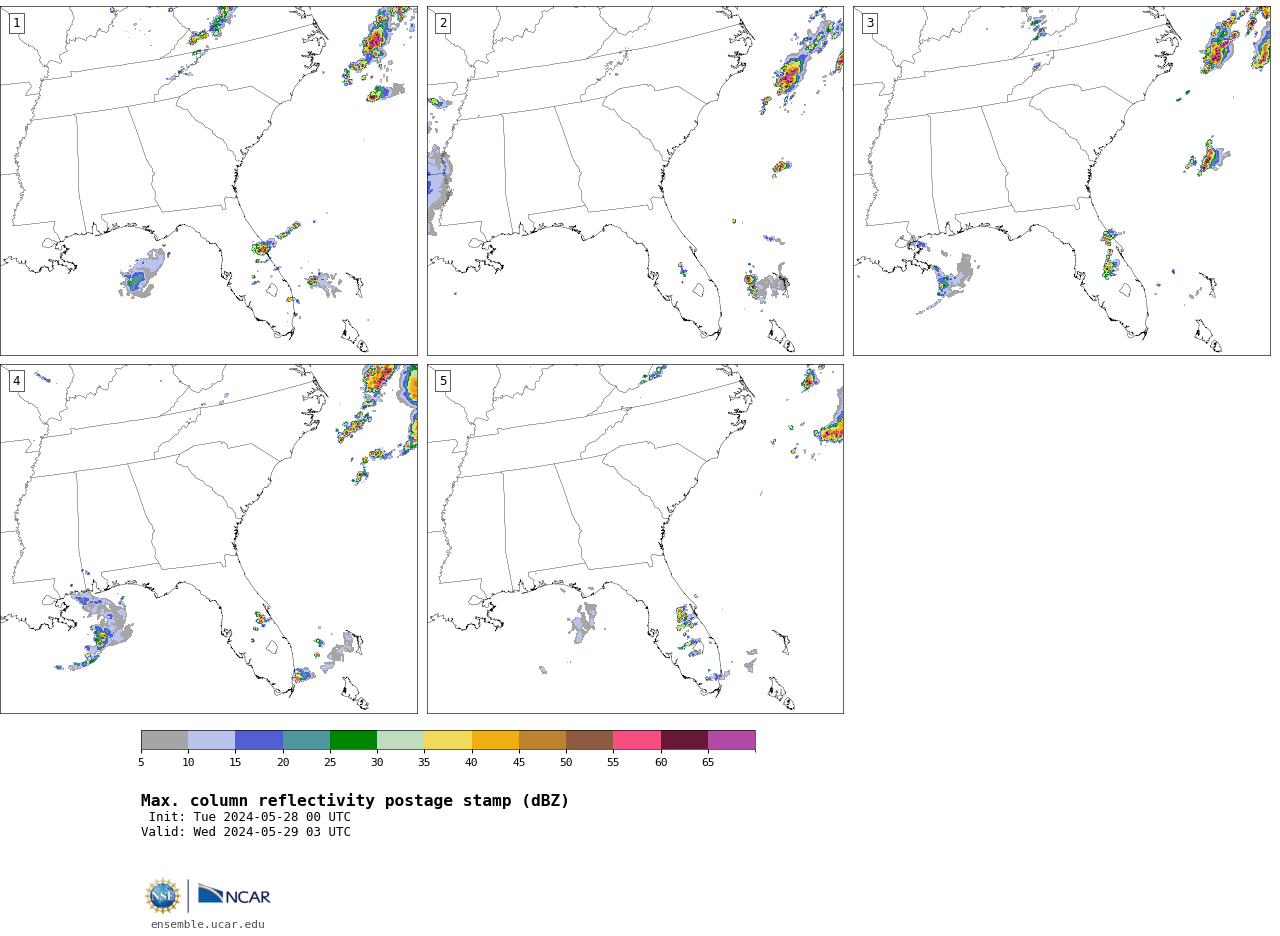
Task: Open ensemble member 4 reflectivity map
Action: point(209,539)
